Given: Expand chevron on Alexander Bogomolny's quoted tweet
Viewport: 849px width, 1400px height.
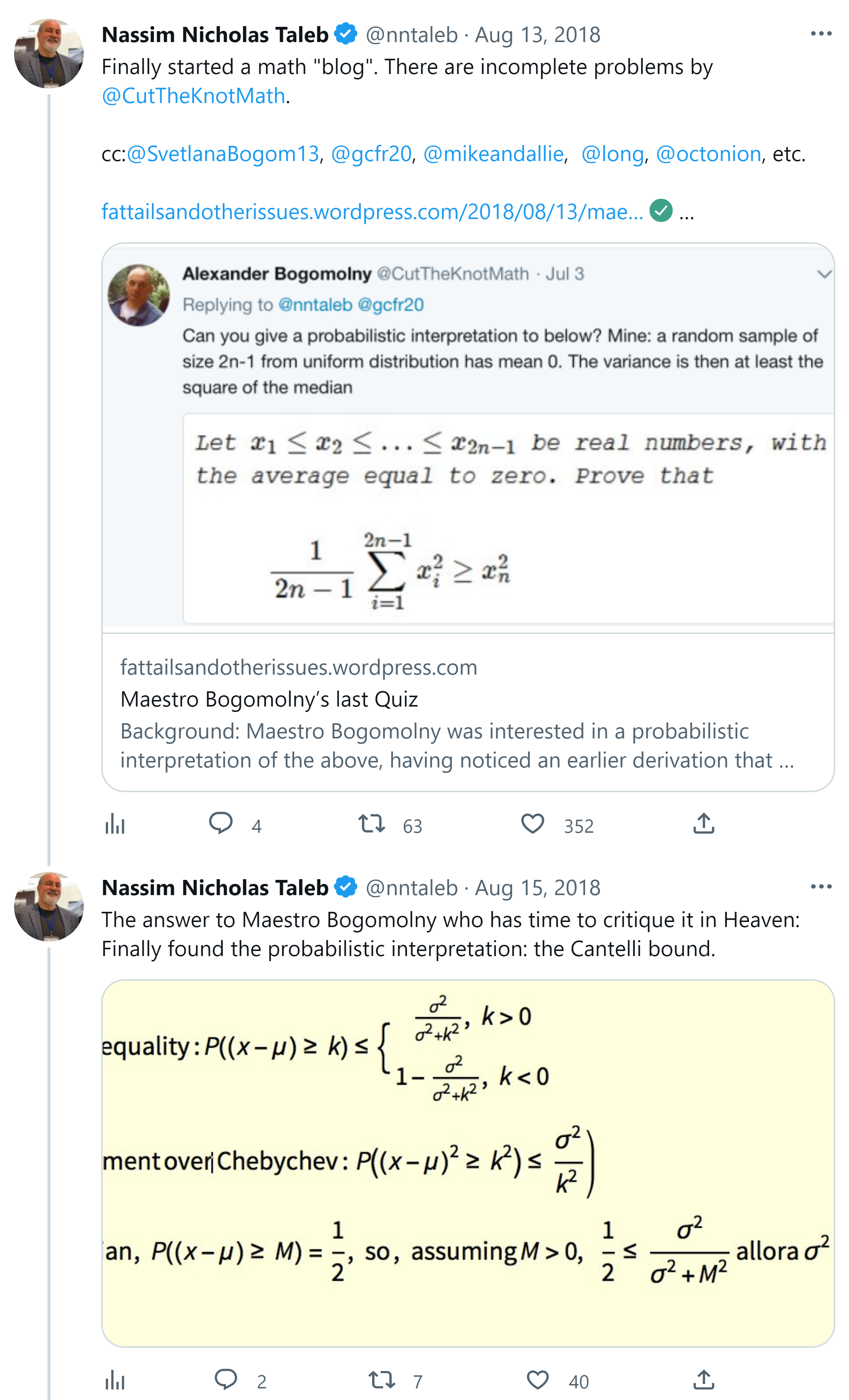Looking at the screenshot, I should 824,275.
